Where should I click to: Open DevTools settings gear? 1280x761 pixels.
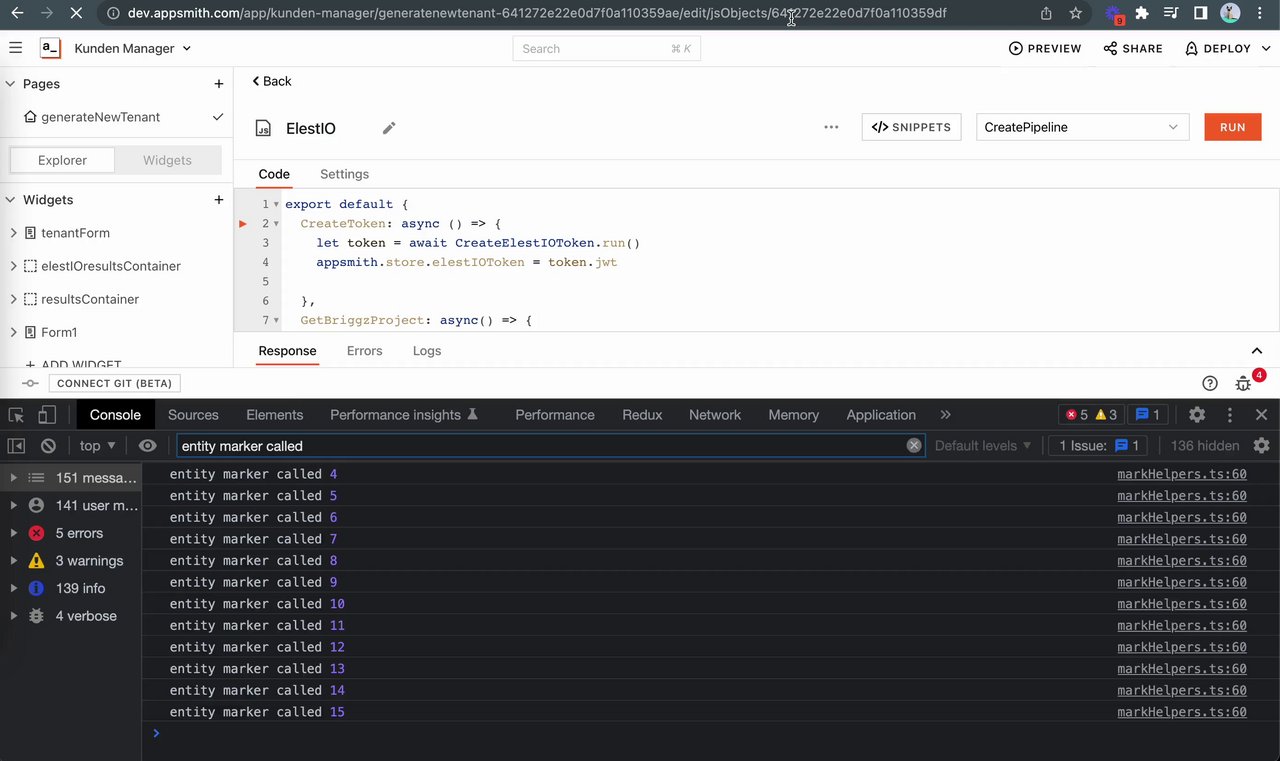coord(1197,415)
